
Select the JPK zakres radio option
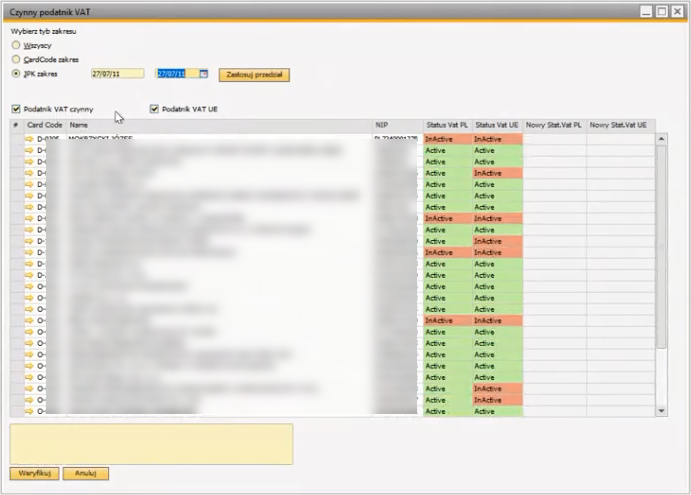(x=16, y=74)
